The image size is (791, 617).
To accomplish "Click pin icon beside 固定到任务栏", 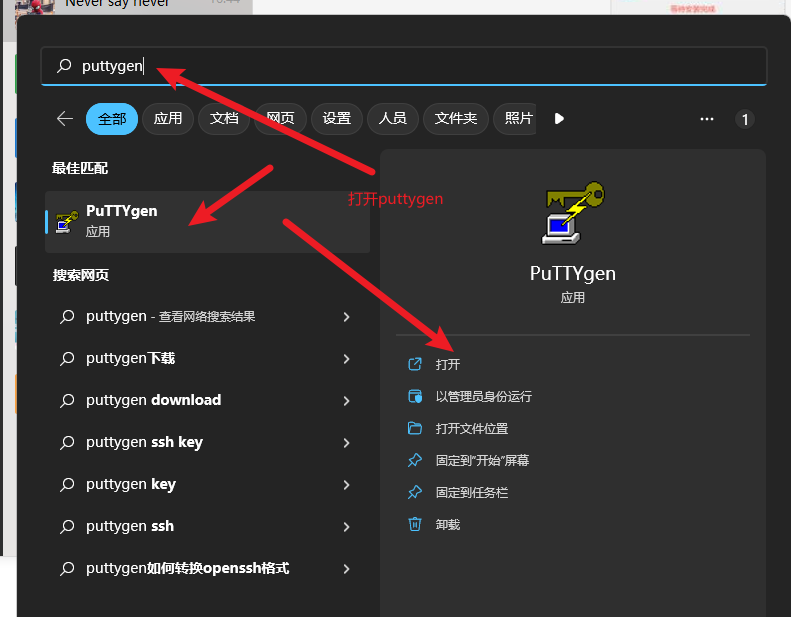I will (x=415, y=492).
